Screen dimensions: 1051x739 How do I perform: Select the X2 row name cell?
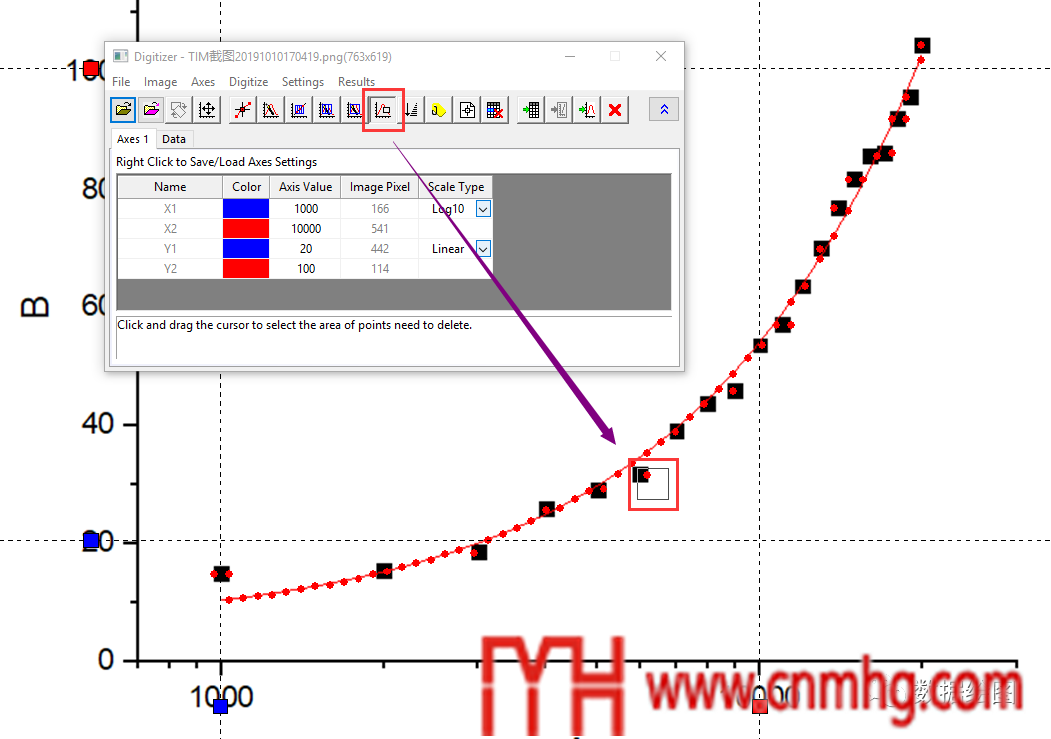(x=170, y=229)
